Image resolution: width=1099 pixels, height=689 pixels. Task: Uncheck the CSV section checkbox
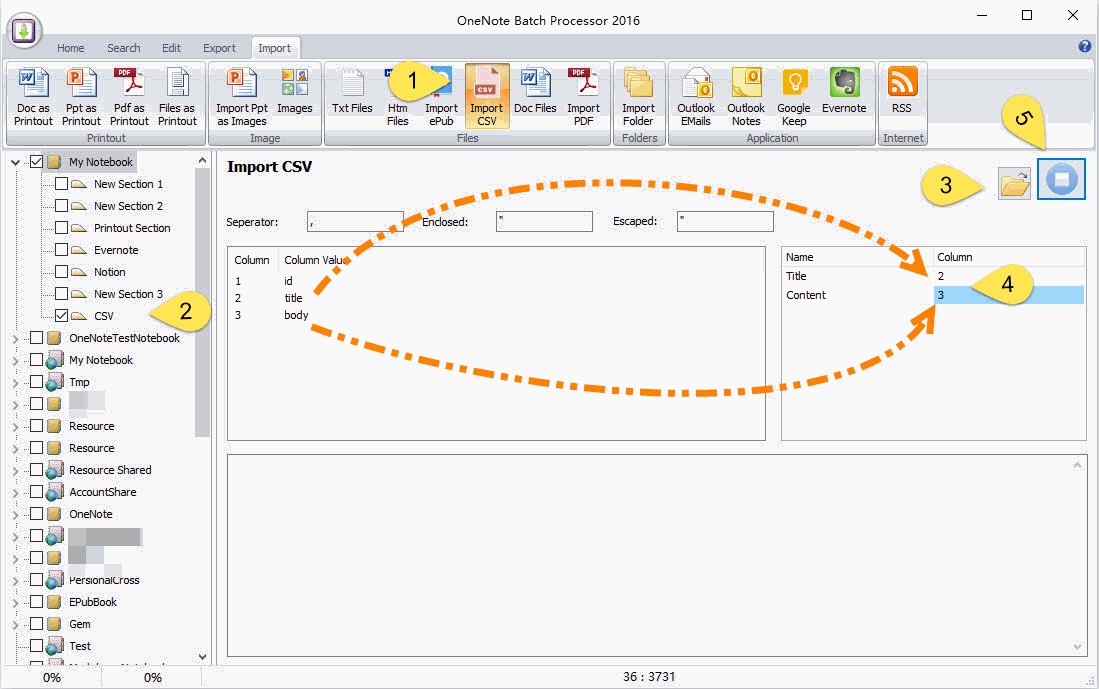click(62, 316)
